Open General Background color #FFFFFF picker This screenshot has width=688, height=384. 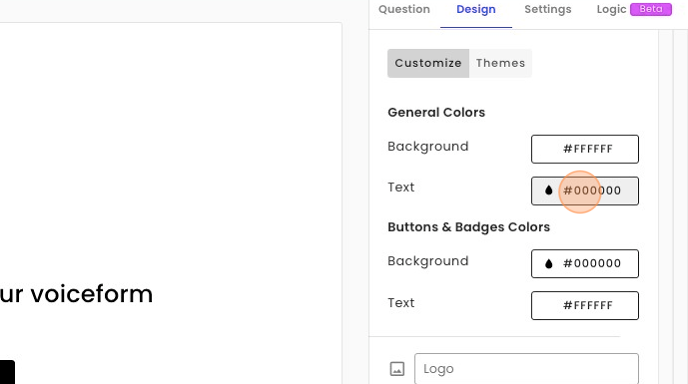pyautogui.click(x=585, y=149)
